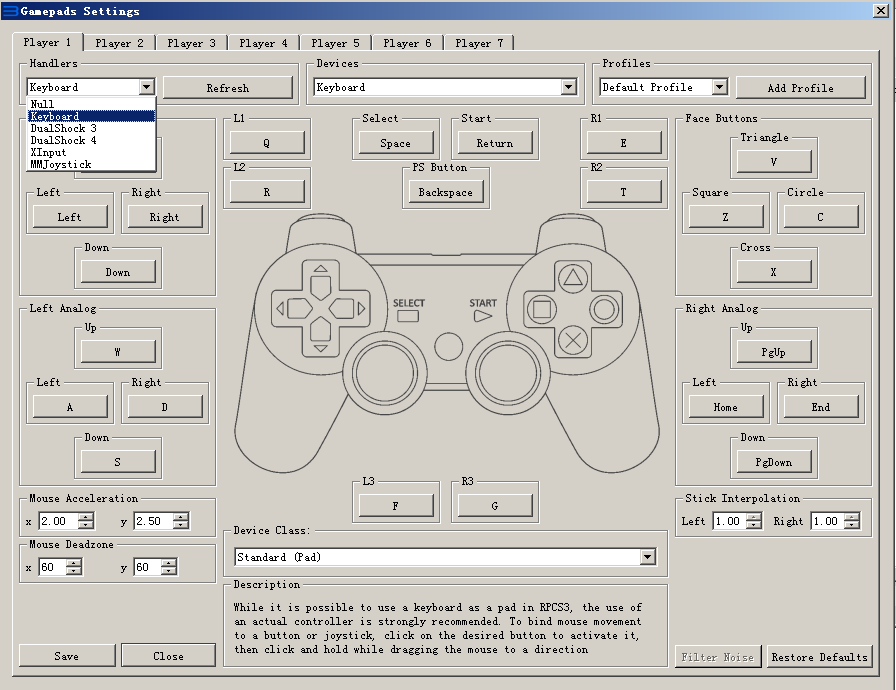The height and width of the screenshot is (690, 896).
Task: Select DualShock 4 from handlers list
Action: 63,140
